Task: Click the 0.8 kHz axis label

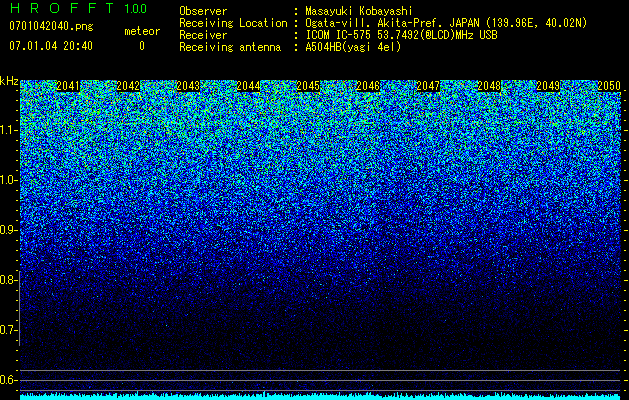Action: point(8,280)
